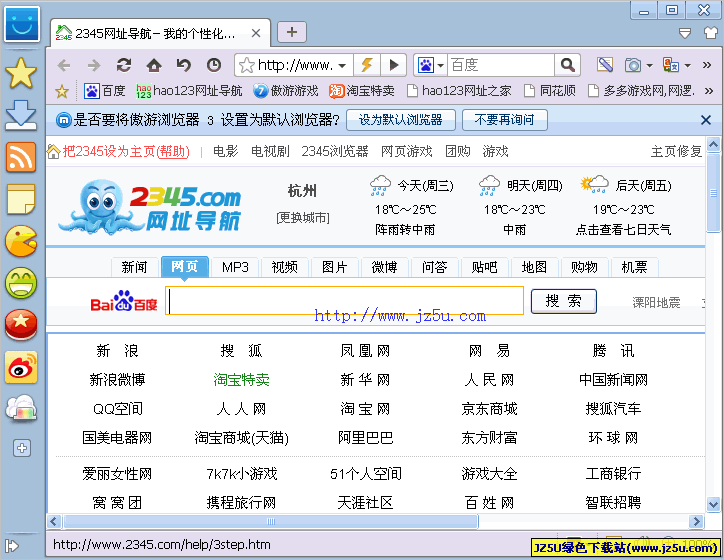Viewport: 724px width, 560px height.
Task: Select the 地图 search tab
Action: click(x=534, y=267)
